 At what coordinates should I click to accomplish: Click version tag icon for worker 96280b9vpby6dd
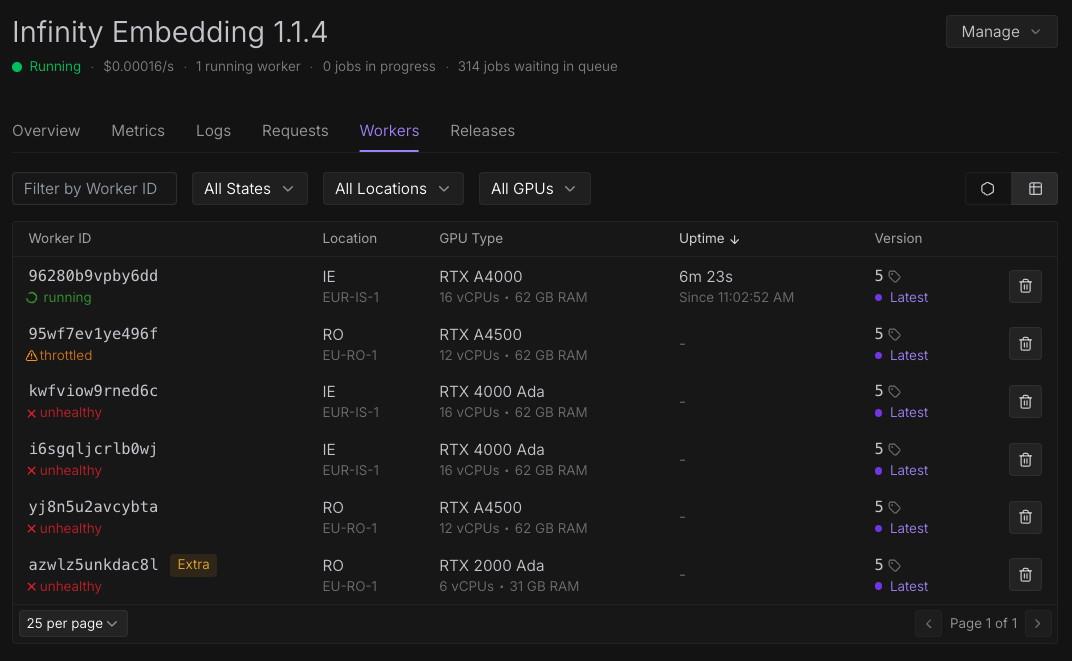click(x=894, y=277)
